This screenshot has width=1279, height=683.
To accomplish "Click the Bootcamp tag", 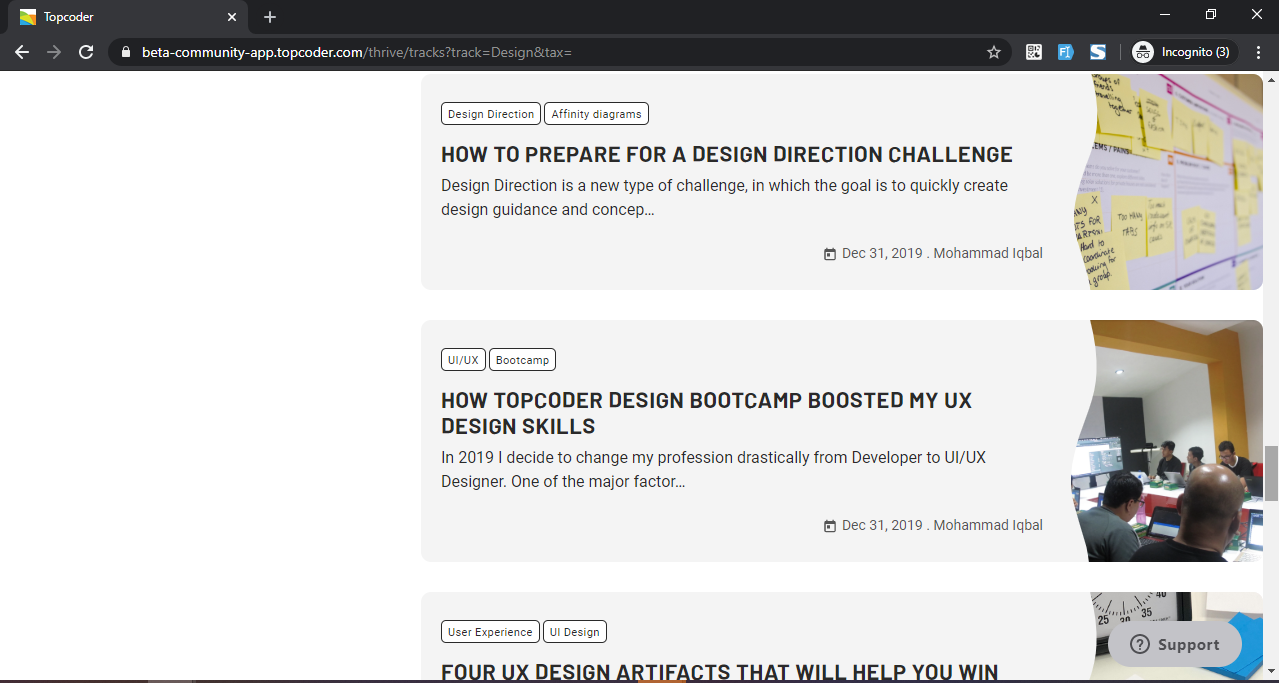I will 522,360.
